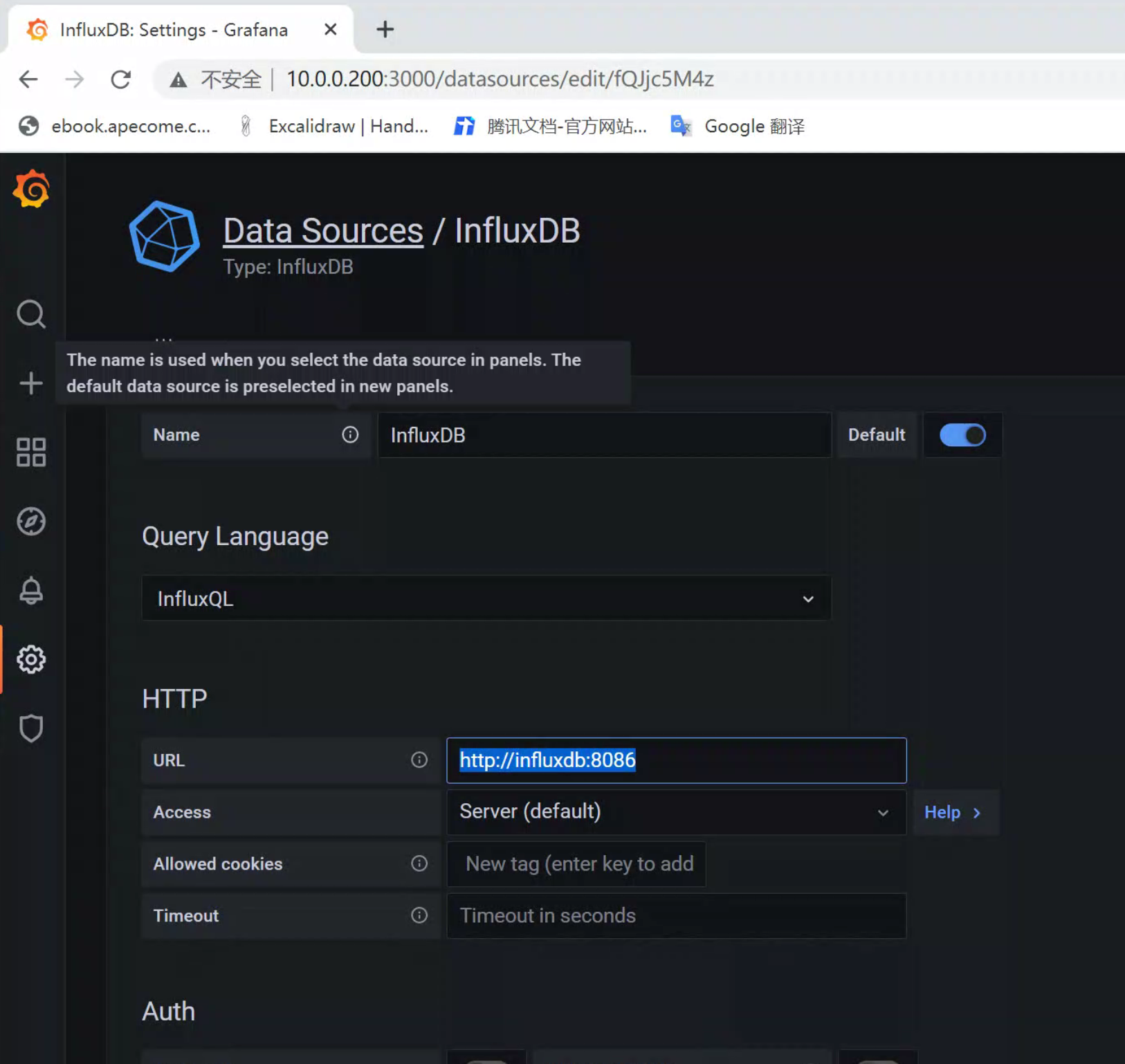The height and width of the screenshot is (1064, 1125).
Task: Disable the Default data source toggle
Action: [x=962, y=435]
